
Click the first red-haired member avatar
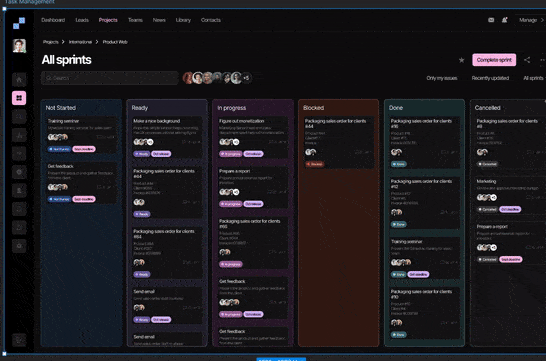pyautogui.click(x=188, y=78)
